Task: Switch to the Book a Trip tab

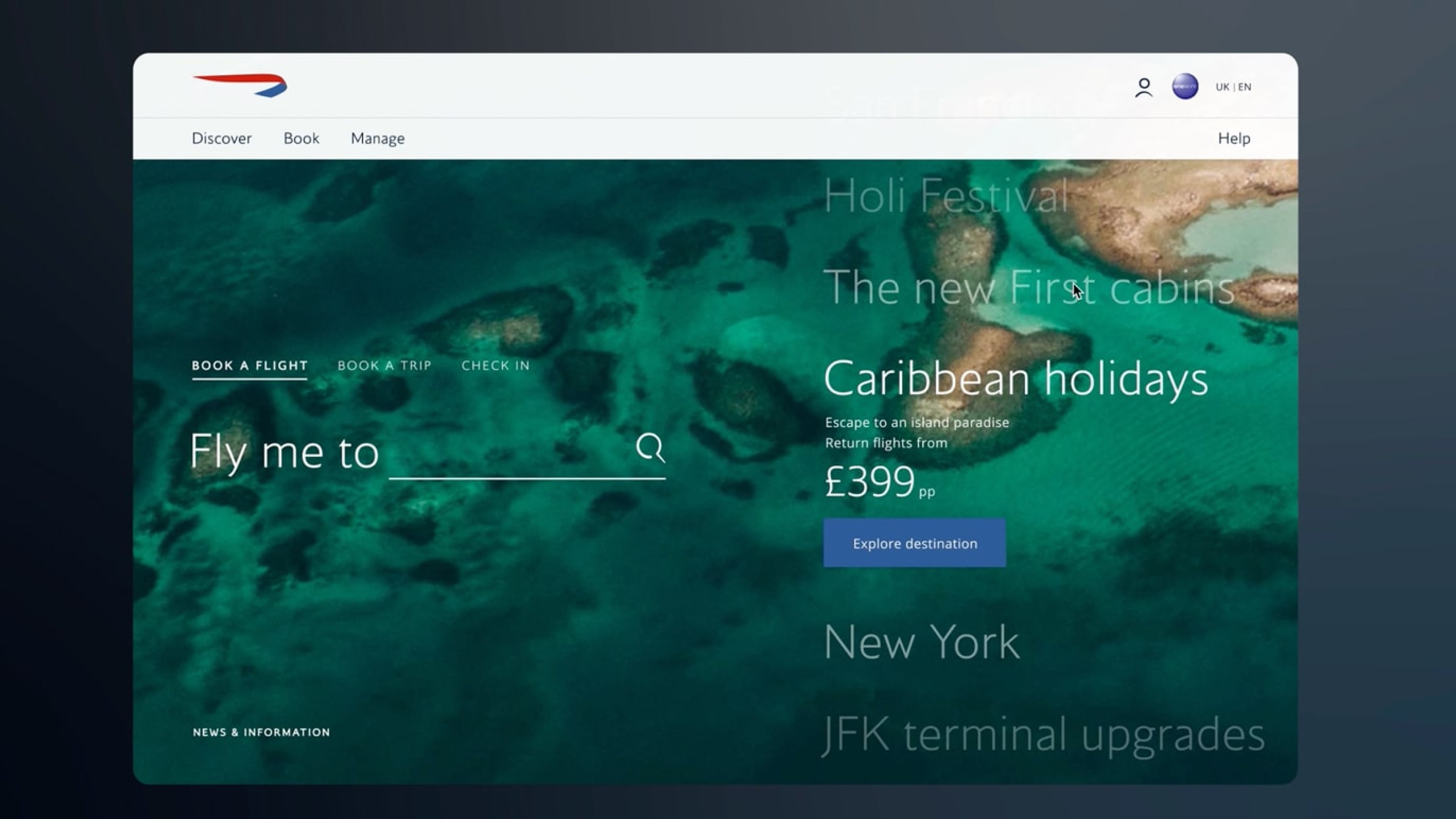Action: [384, 366]
